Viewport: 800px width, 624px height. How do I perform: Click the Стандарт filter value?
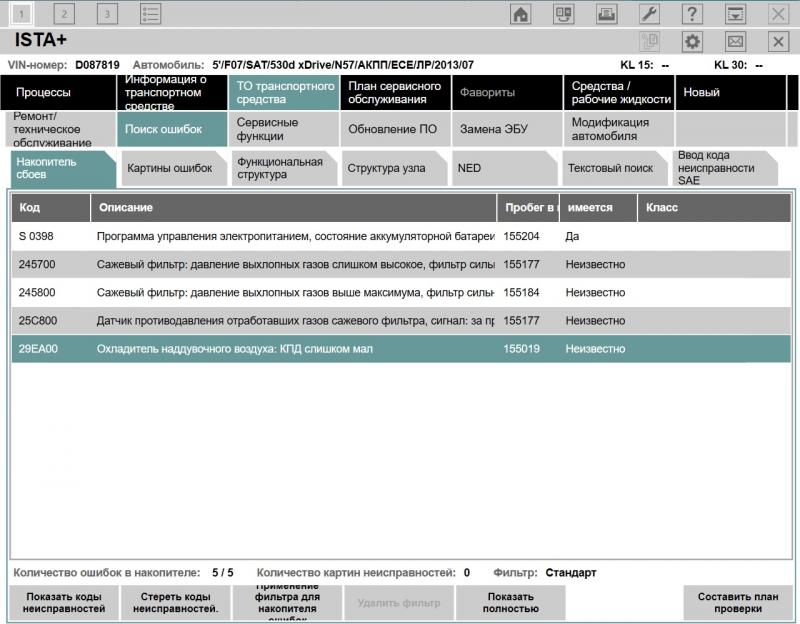click(570, 572)
